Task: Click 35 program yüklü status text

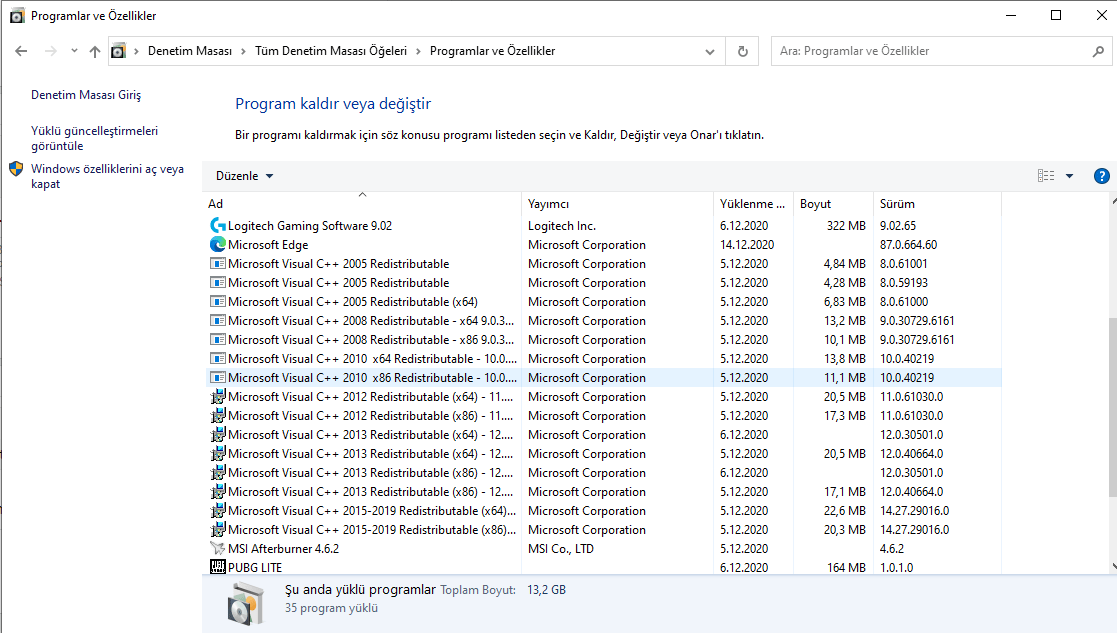Action: pos(331,608)
